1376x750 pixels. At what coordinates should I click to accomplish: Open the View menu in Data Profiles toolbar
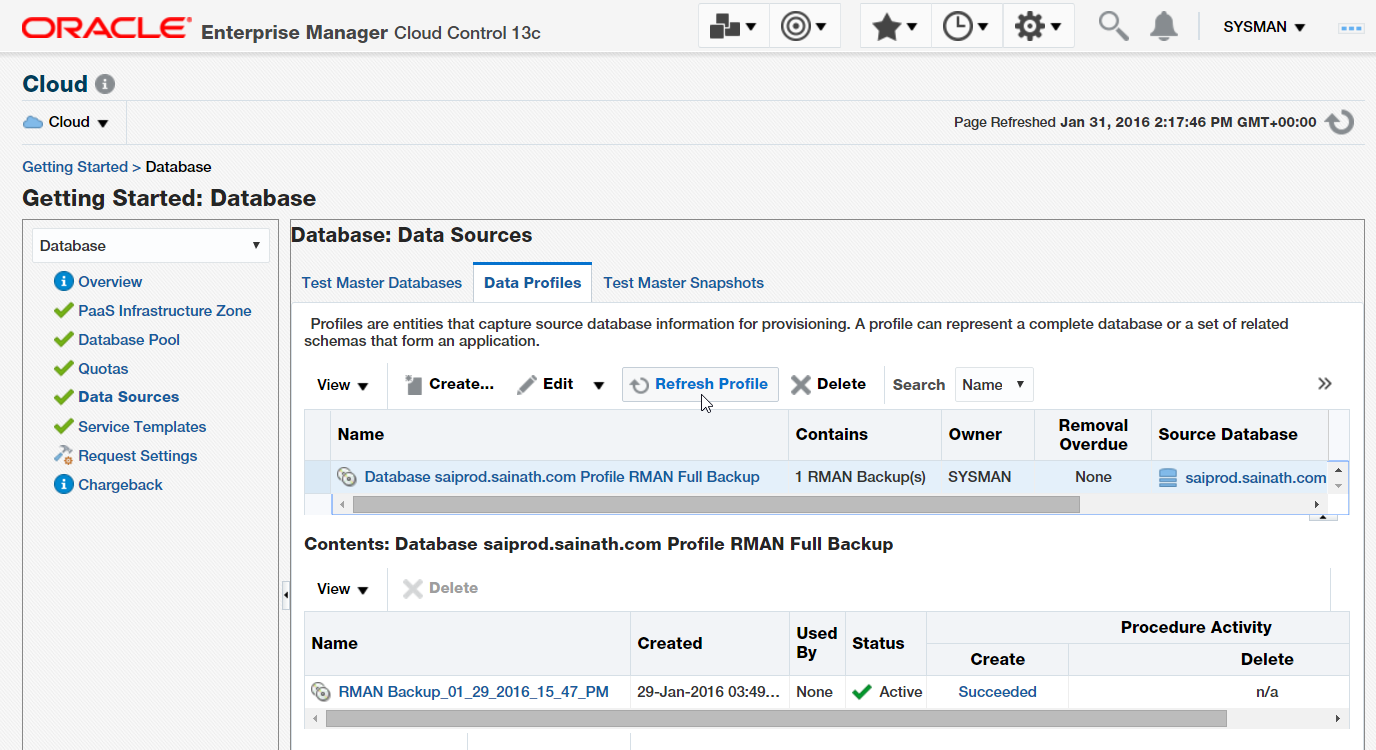tap(343, 385)
